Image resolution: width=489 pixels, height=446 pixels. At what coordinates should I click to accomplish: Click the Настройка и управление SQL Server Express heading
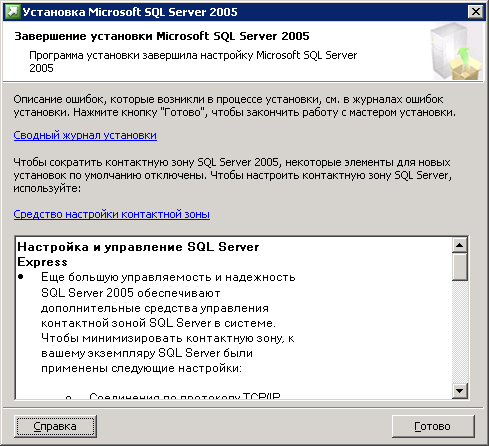[138, 254]
